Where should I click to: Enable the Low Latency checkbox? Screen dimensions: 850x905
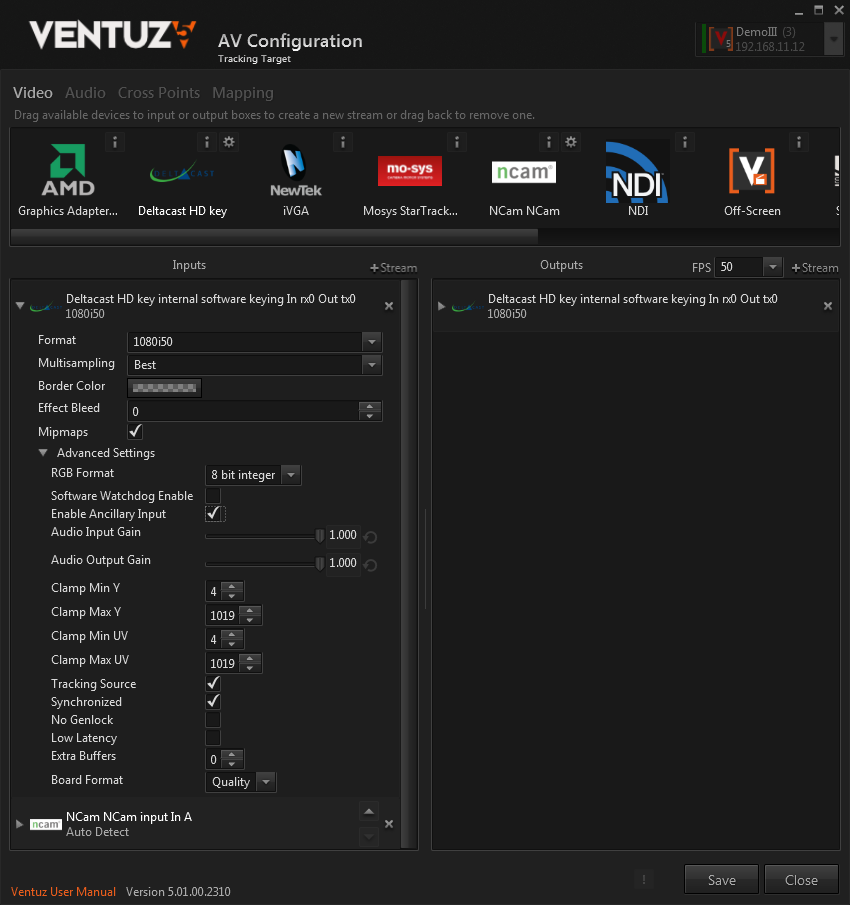[213, 738]
